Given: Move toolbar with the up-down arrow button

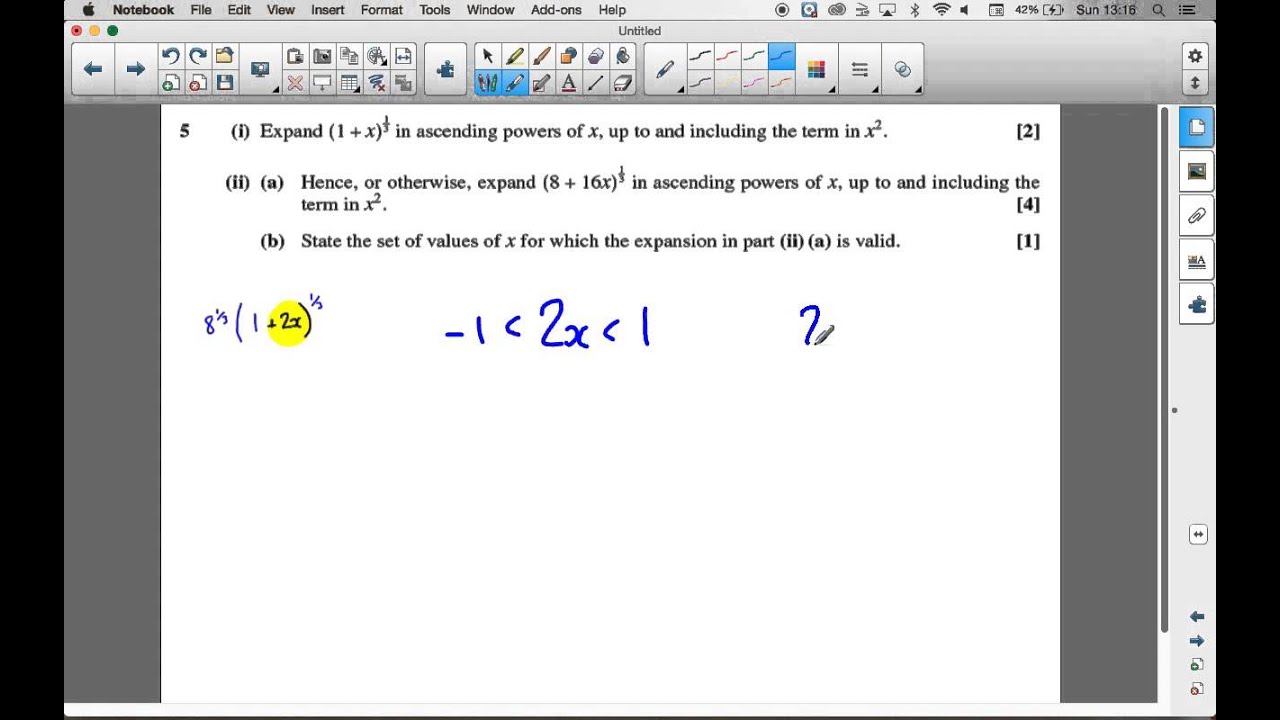Looking at the screenshot, I should [x=1194, y=82].
